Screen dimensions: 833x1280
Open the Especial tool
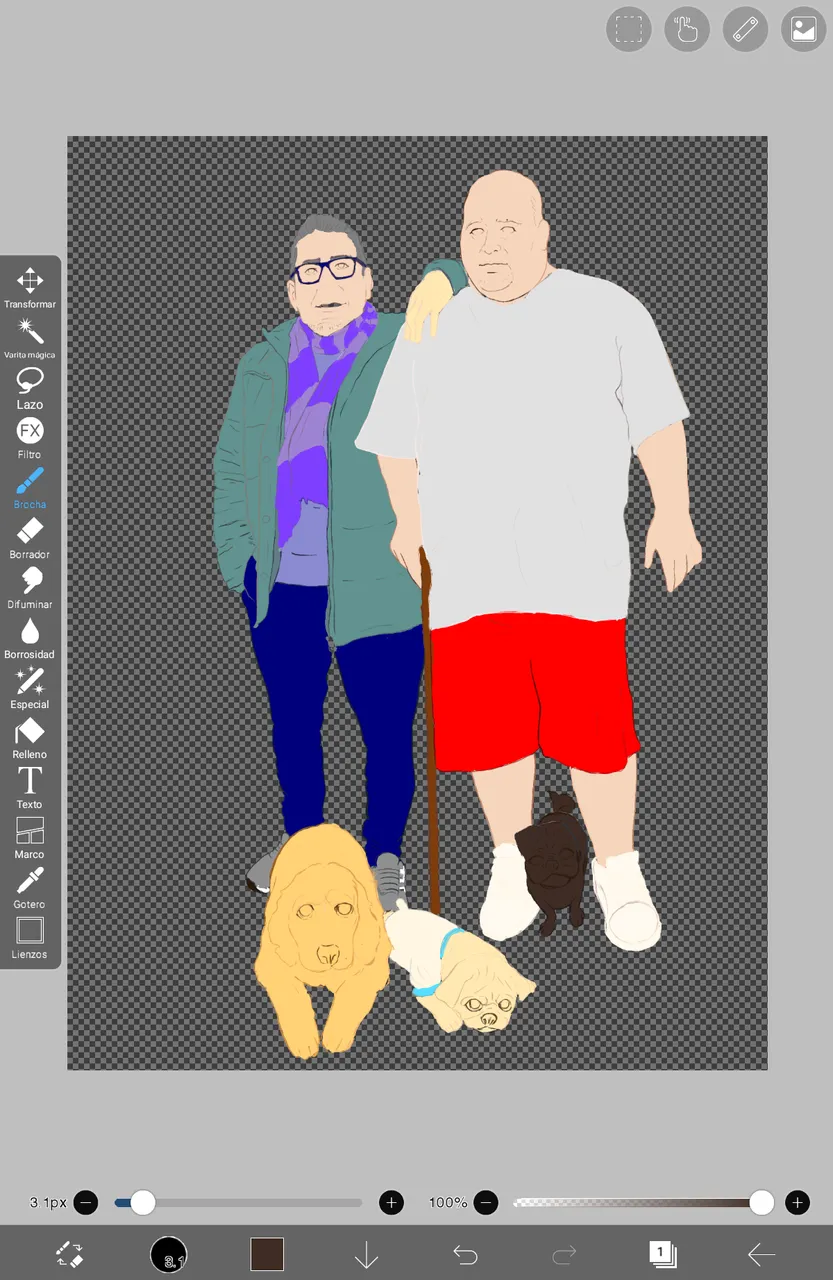click(x=30, y=687)
